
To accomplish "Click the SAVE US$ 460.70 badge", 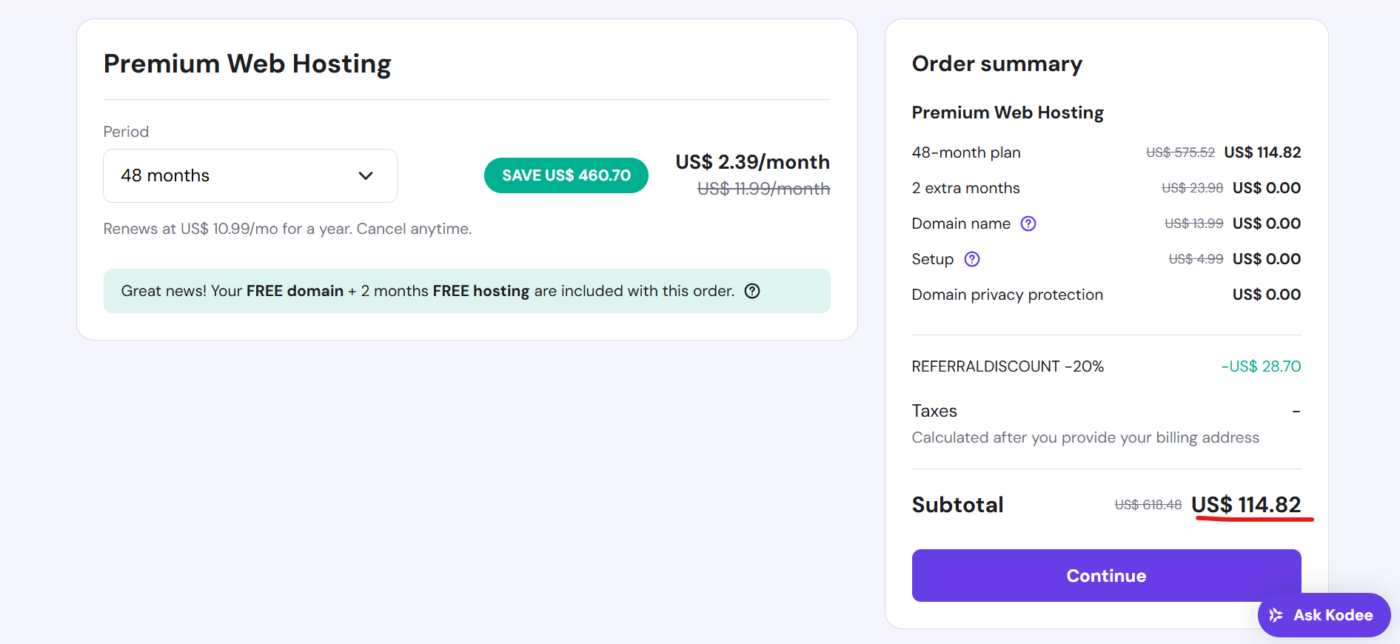I will 566,174.
